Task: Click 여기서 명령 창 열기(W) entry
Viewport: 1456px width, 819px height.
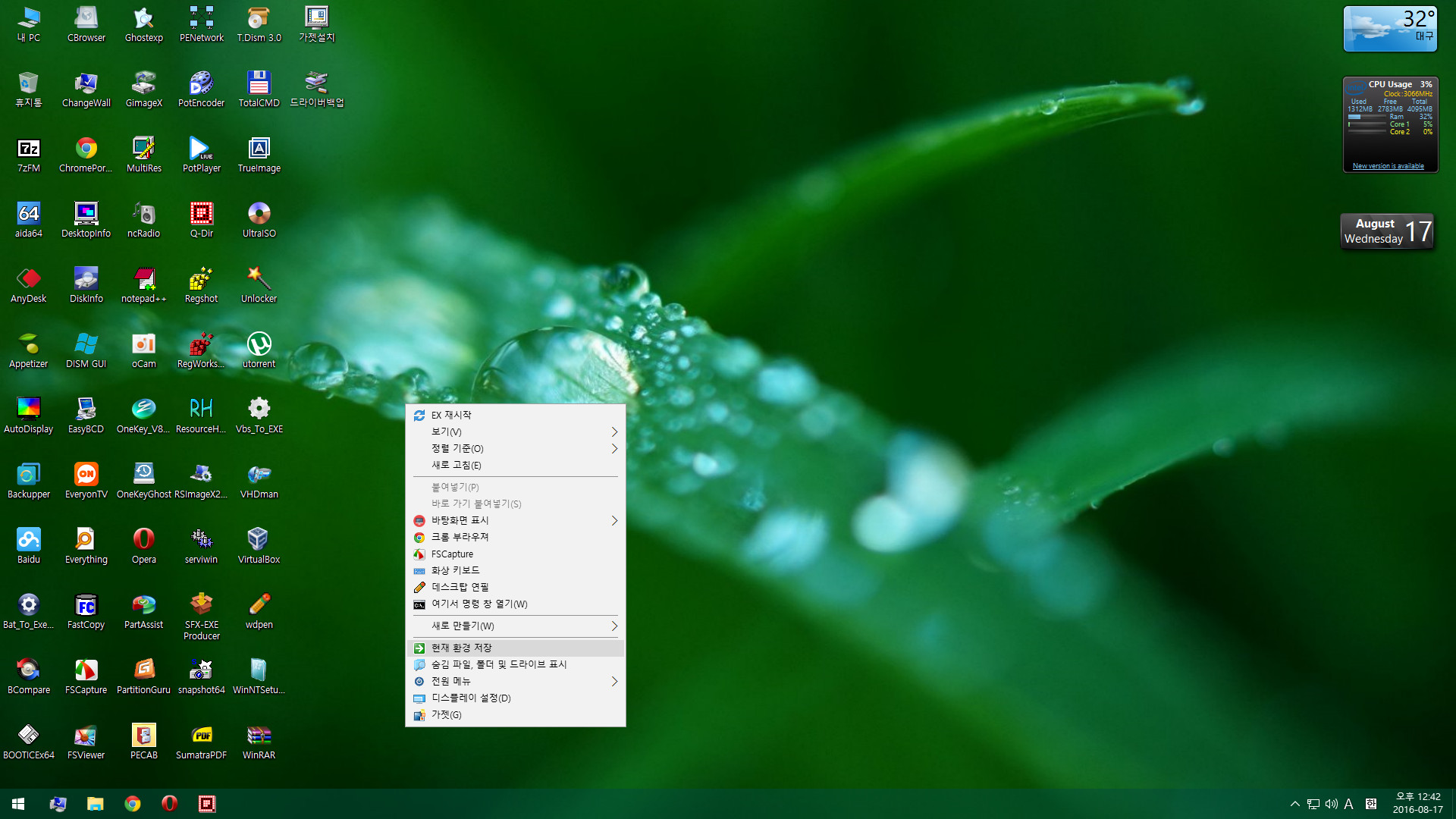Action: (x=516, y=604)
